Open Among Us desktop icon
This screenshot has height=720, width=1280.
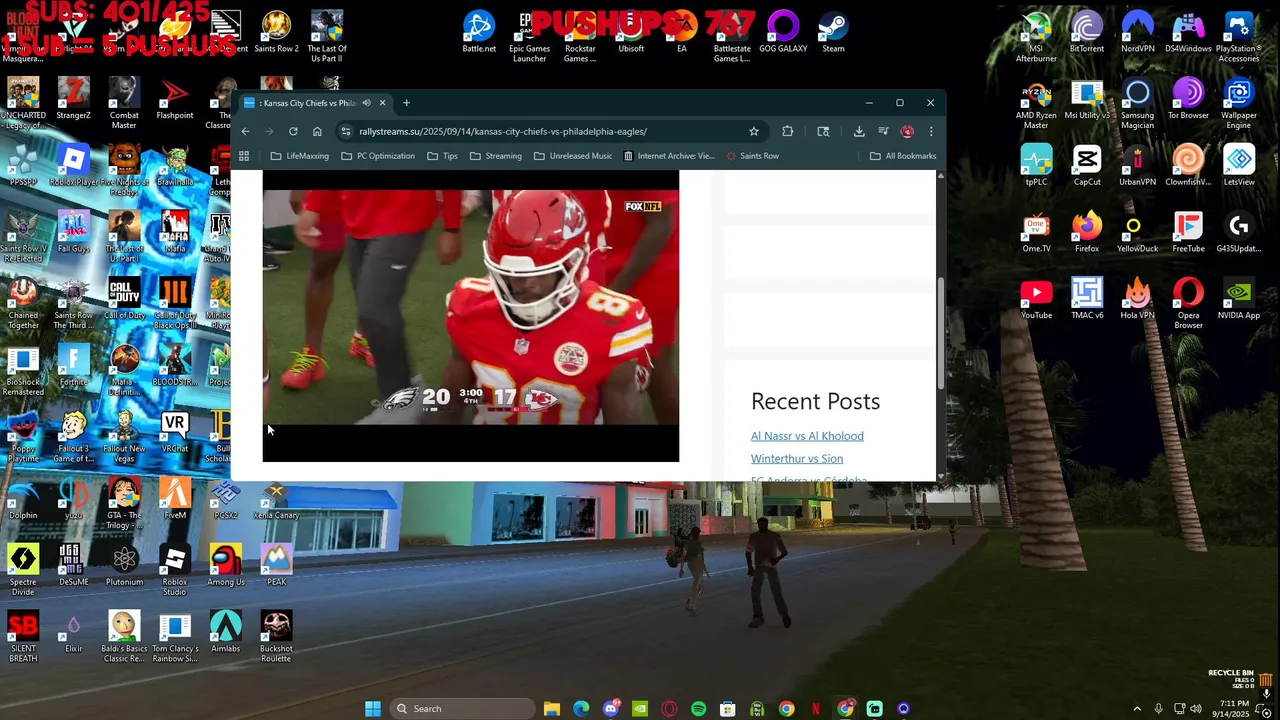[x=226, y=566]
